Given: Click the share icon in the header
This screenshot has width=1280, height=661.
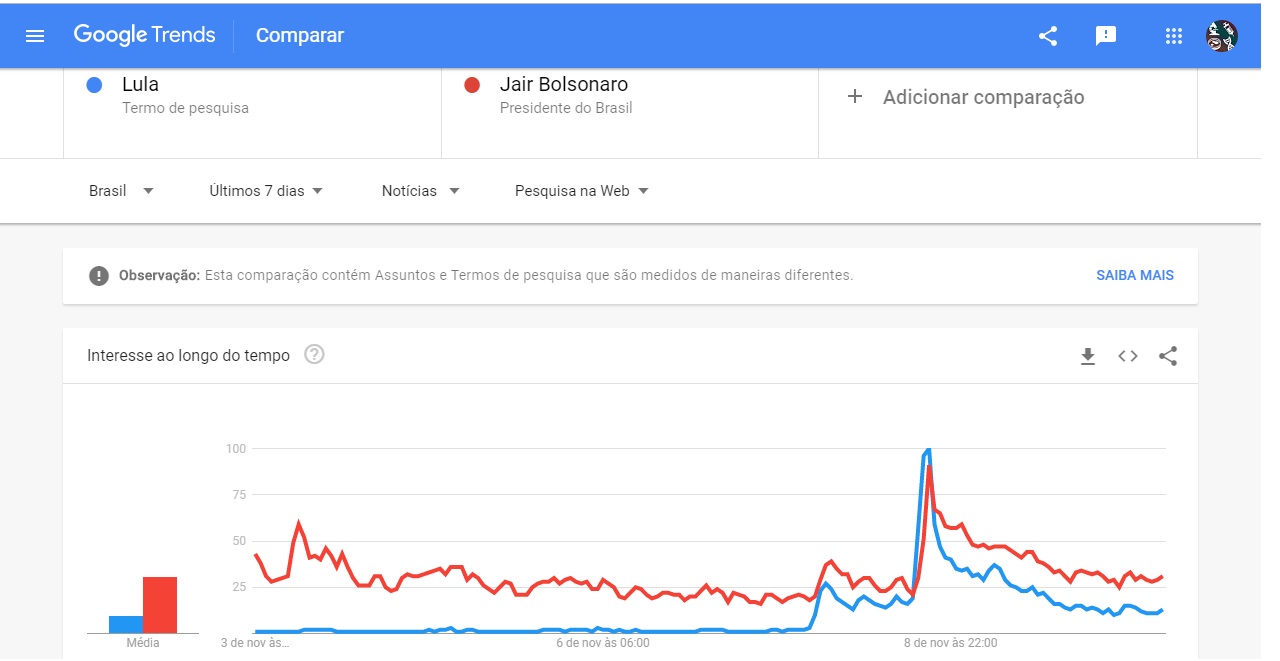Looking at the screenshot, I should [x=1048, y=36].
